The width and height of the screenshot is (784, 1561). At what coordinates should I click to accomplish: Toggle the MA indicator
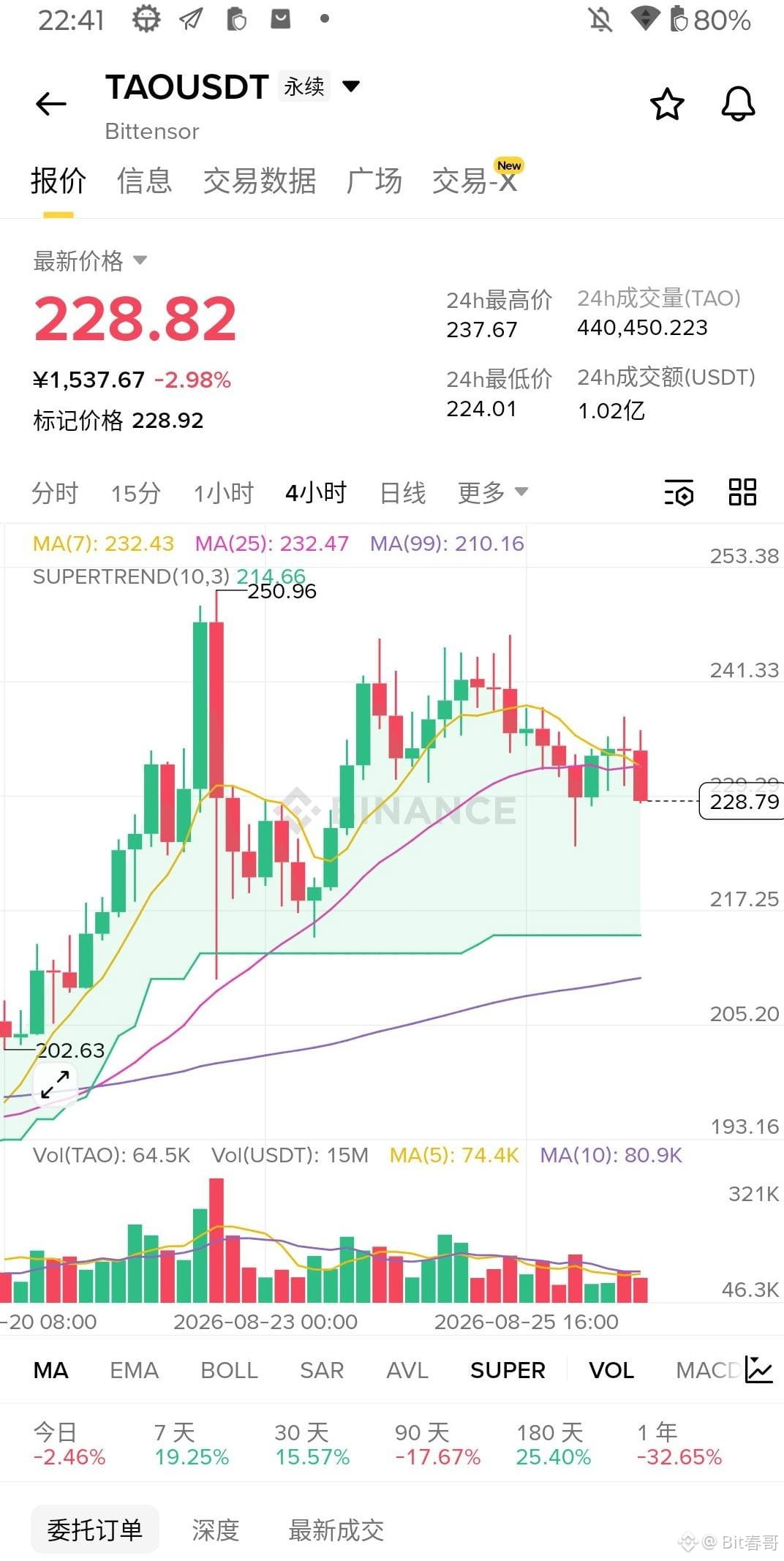click(x=50, y=1370)
